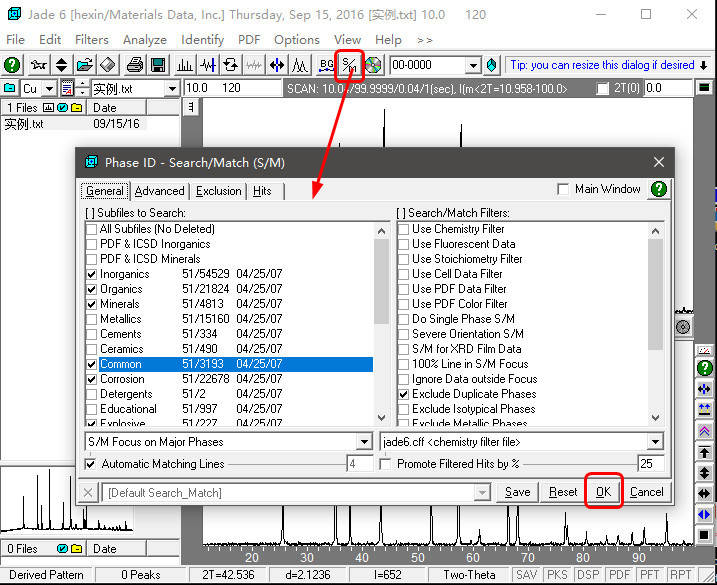Click the Promote Filtered Hits by % slider
Screen dimensions: 717x585
pos(580,464)
